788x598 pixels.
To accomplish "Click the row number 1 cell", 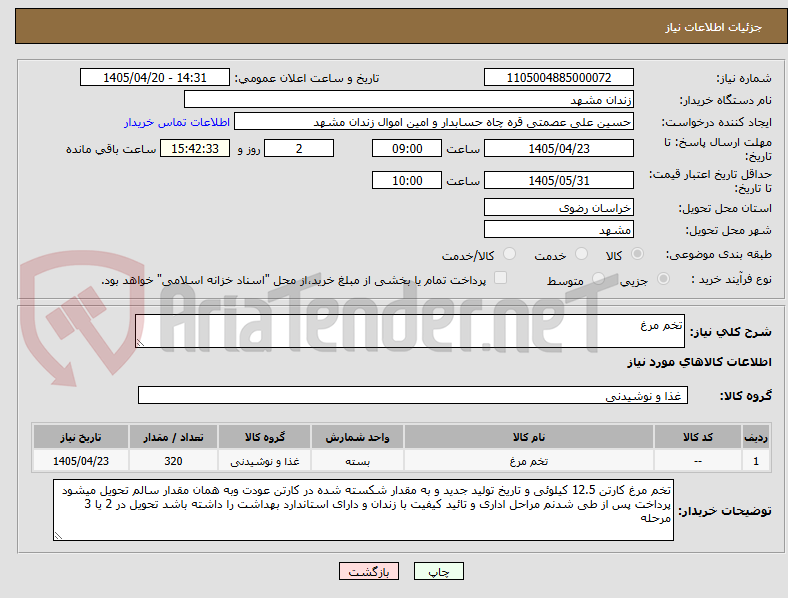I will click(x=756, y=461).
